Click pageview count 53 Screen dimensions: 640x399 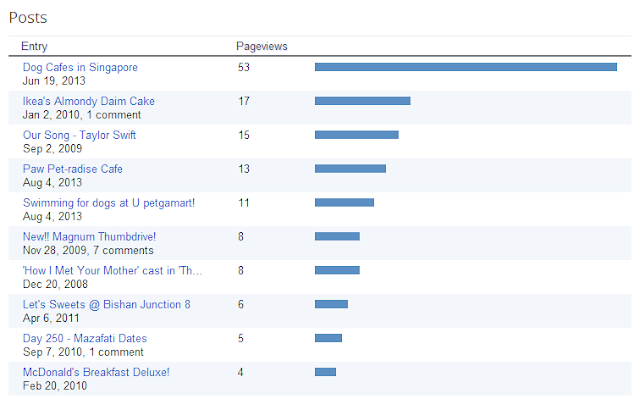click(x=244, y=67)
